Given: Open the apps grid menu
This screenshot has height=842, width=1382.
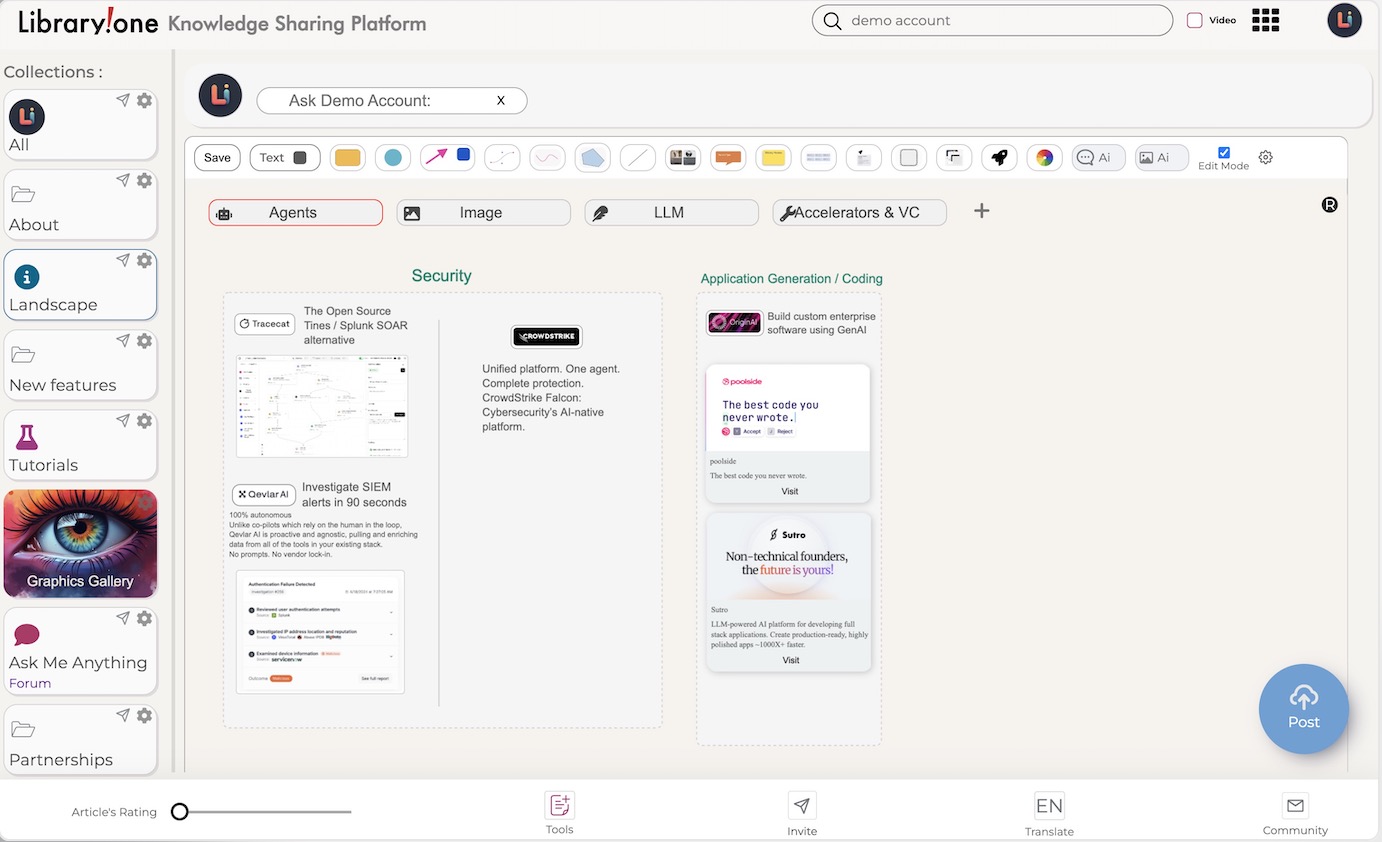Looking at the screenshot, I should [x=1266, y=20].
